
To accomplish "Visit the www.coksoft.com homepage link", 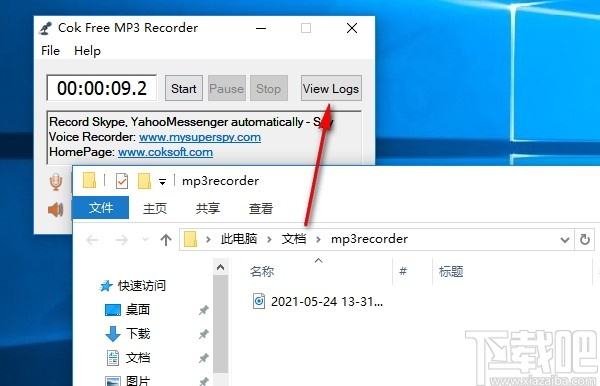I will (x=165, y=152).
